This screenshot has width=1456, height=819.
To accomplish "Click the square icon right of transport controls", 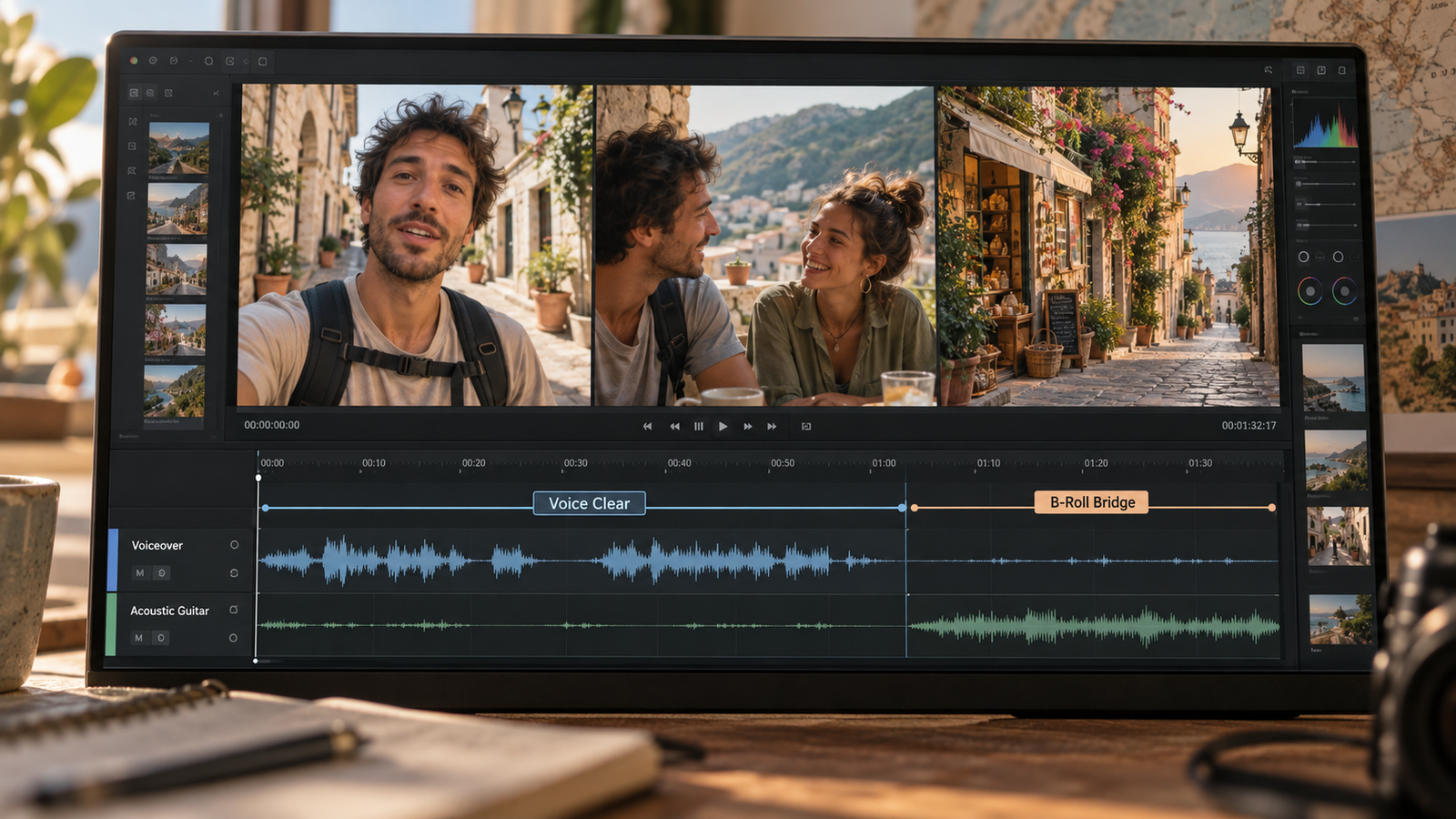I will [x=806, y=426].
